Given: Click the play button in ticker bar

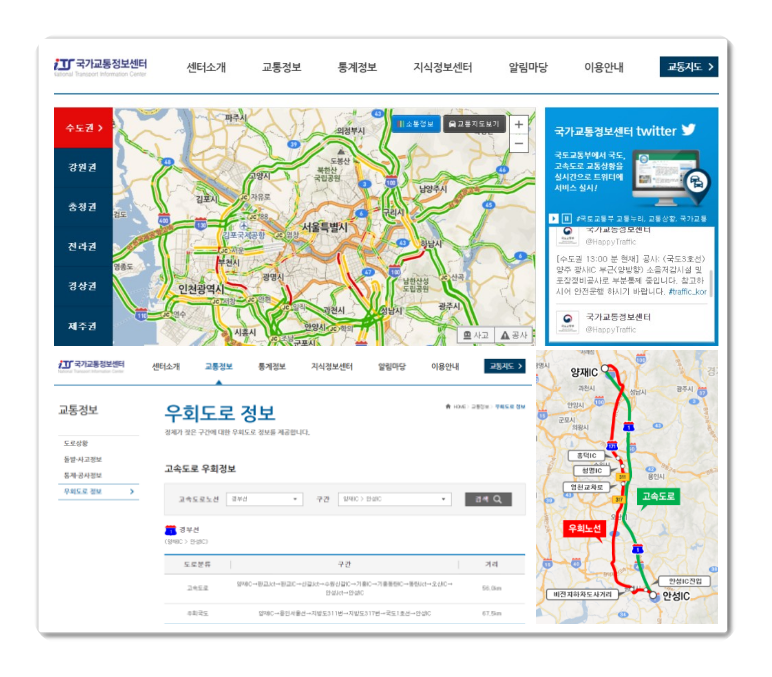Looking at the screenshot, I should coord(554,218).
